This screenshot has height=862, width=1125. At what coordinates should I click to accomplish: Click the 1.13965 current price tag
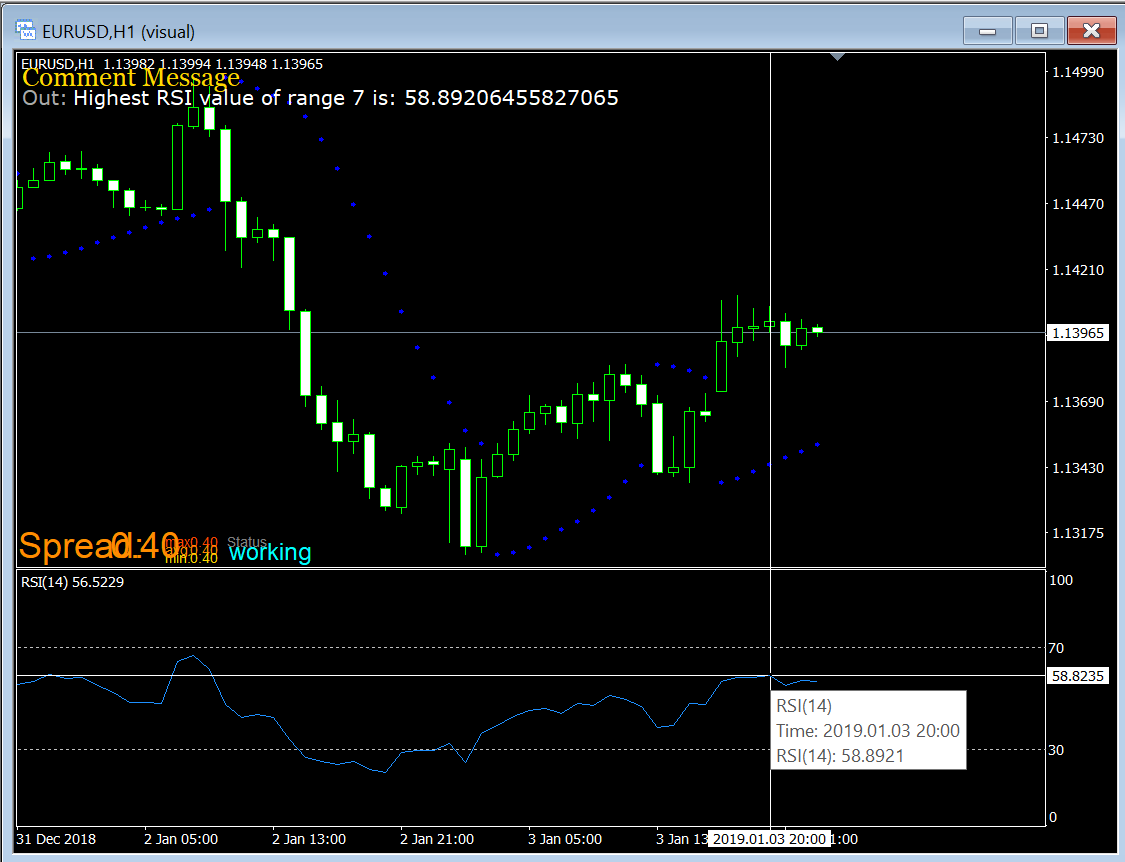pyautogui.click(x=1078, y=333)
